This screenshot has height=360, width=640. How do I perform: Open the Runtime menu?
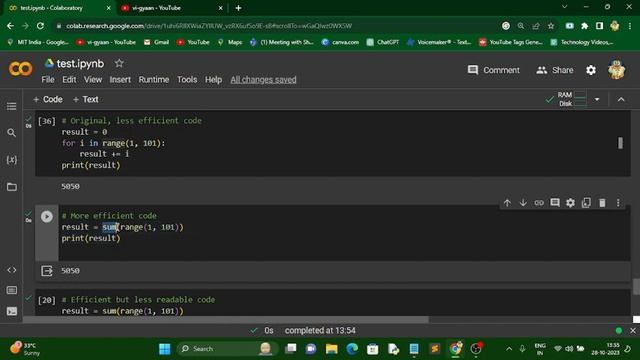pos(154,80)
